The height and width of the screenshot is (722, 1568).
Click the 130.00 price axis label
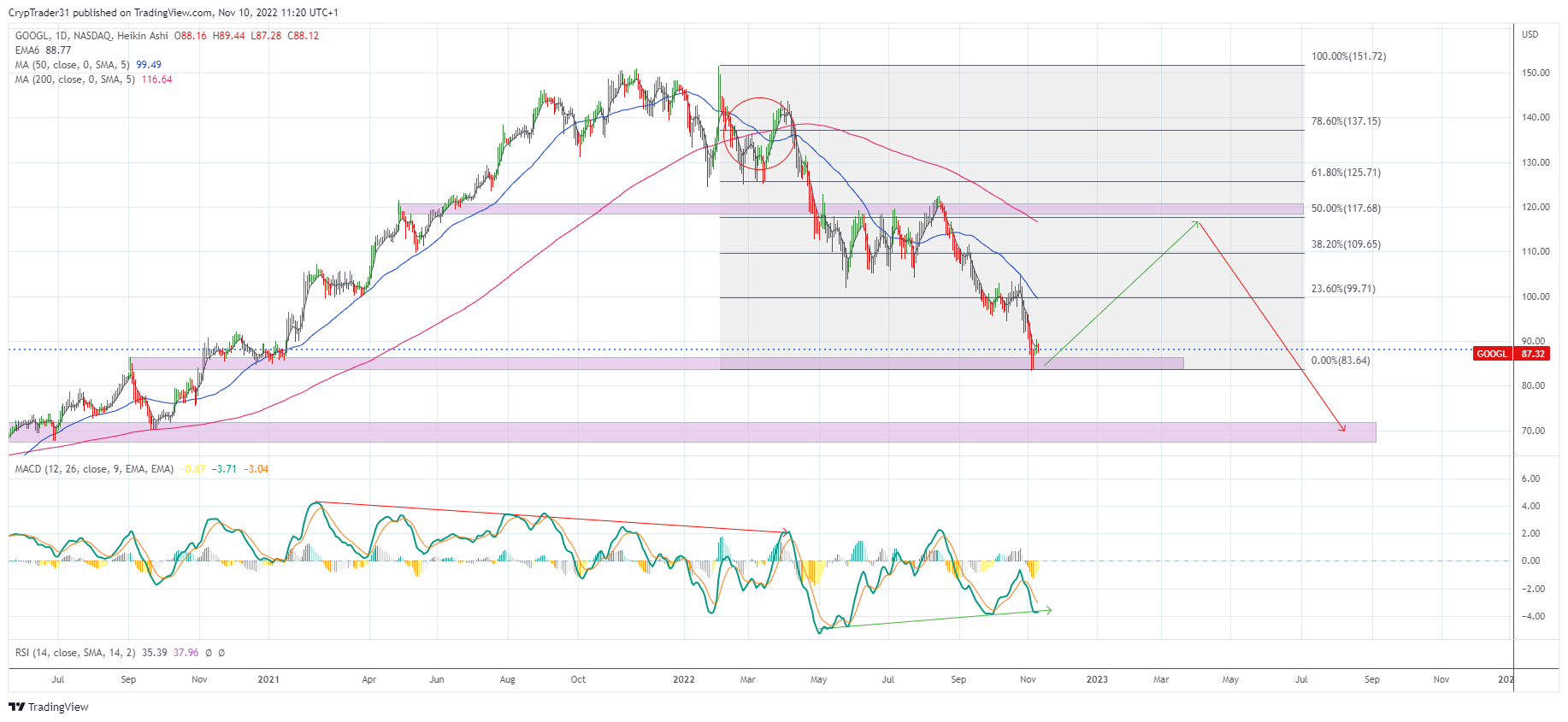pos(1536,162)
